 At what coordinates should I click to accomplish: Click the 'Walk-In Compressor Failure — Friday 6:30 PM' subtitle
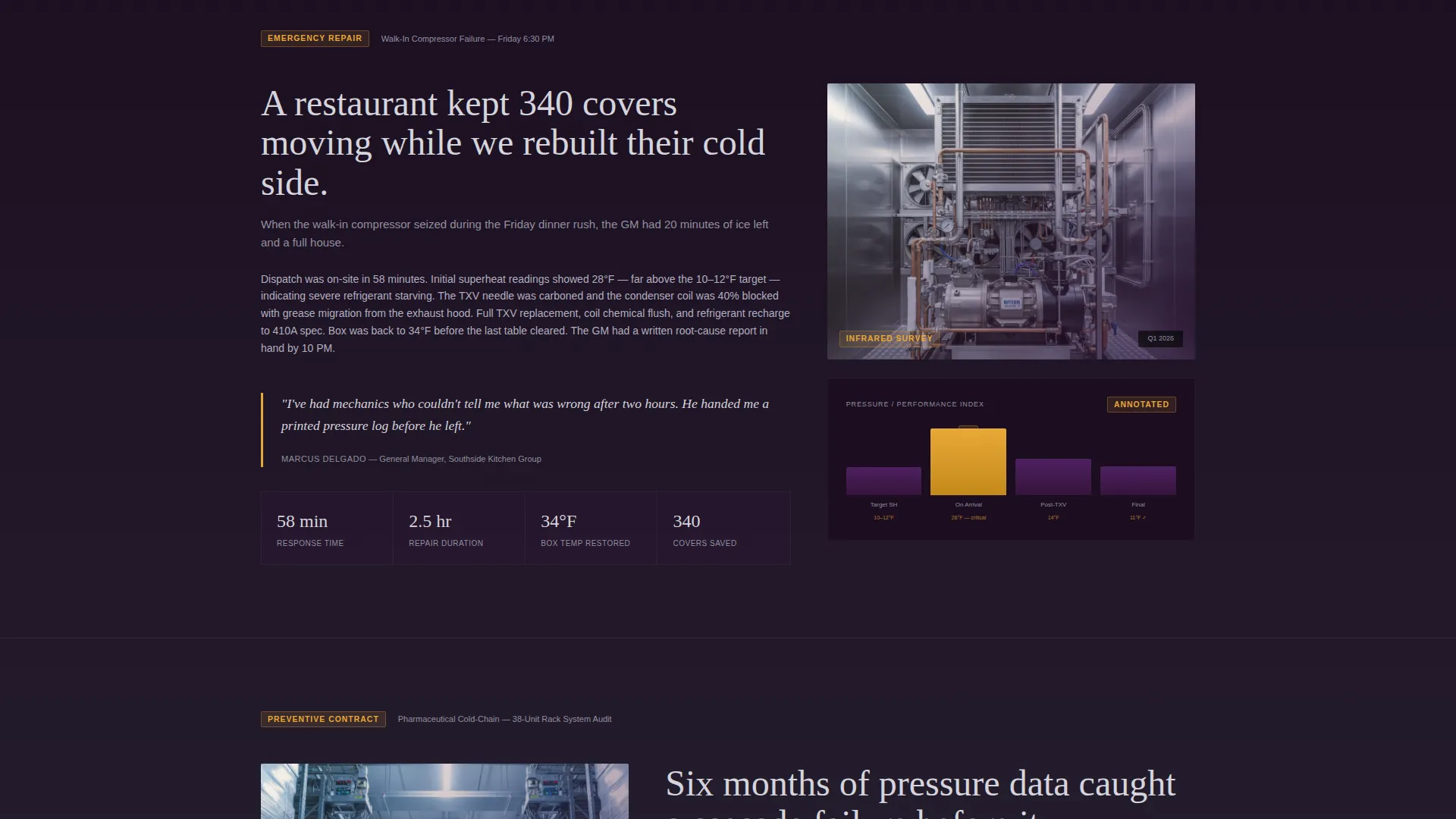(467, 39)
